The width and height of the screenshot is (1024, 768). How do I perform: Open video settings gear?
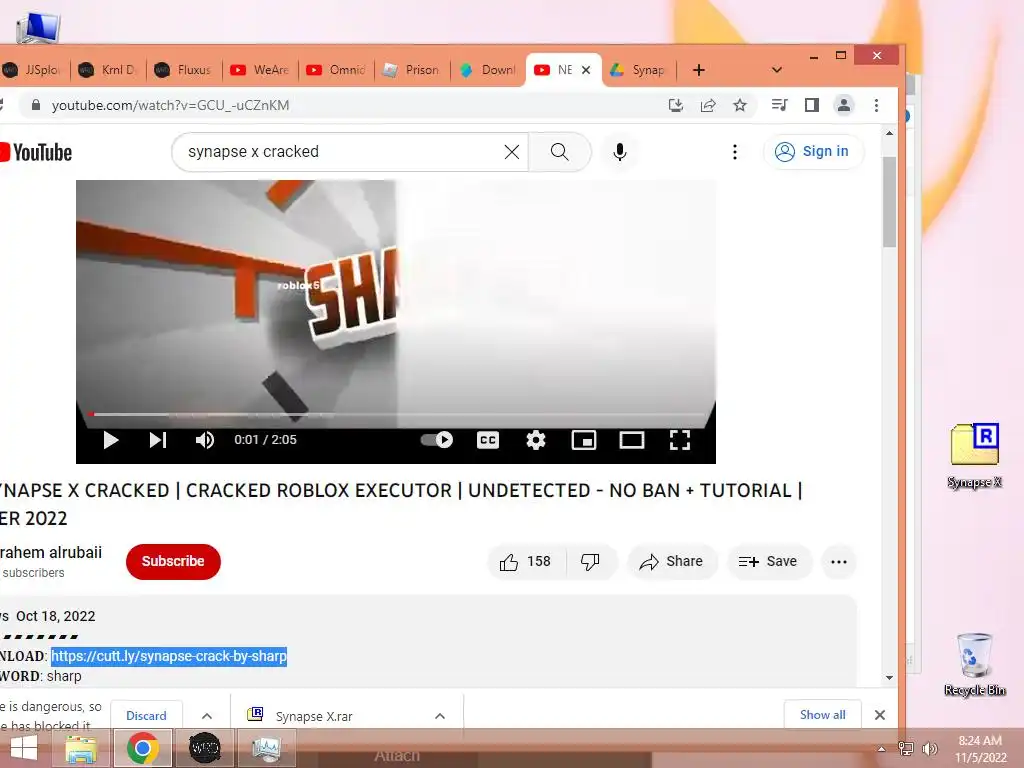pyautogui.click(x=536, y=440)
